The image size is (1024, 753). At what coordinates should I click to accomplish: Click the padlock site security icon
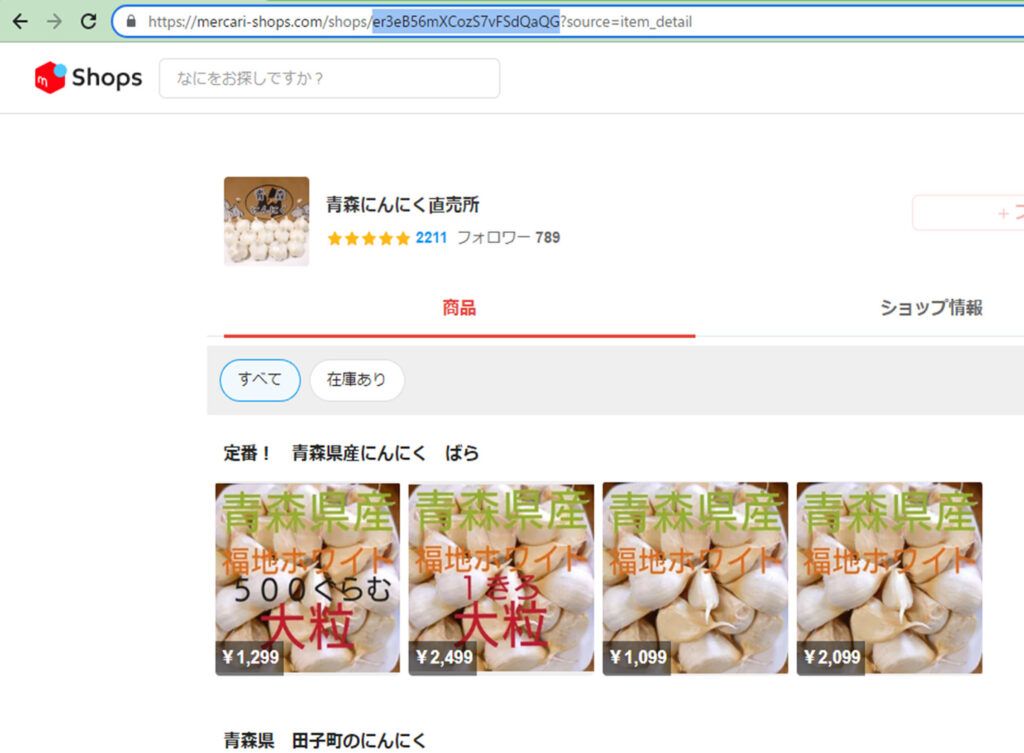[x=130, y=21]
